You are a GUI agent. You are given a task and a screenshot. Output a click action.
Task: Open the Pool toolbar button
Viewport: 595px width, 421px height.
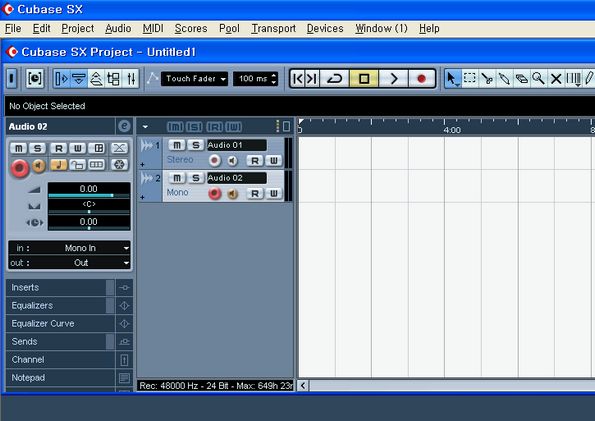[113, 79]
